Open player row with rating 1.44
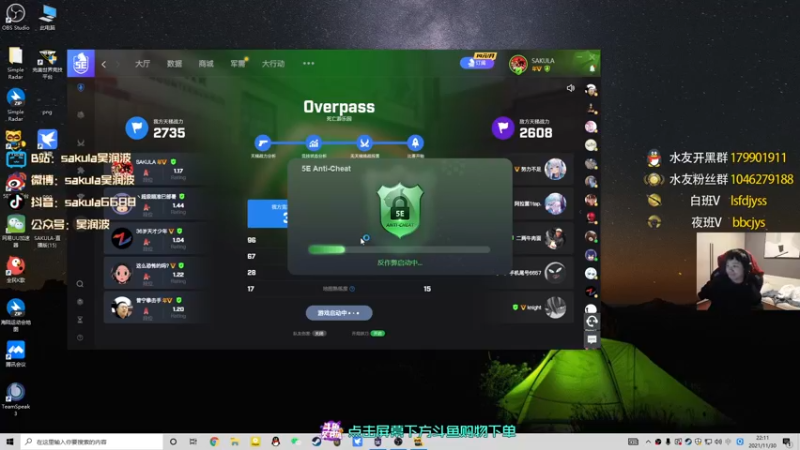Image resolution: width=800 pixels, height=450 pixels. click(x=155, y=204)
